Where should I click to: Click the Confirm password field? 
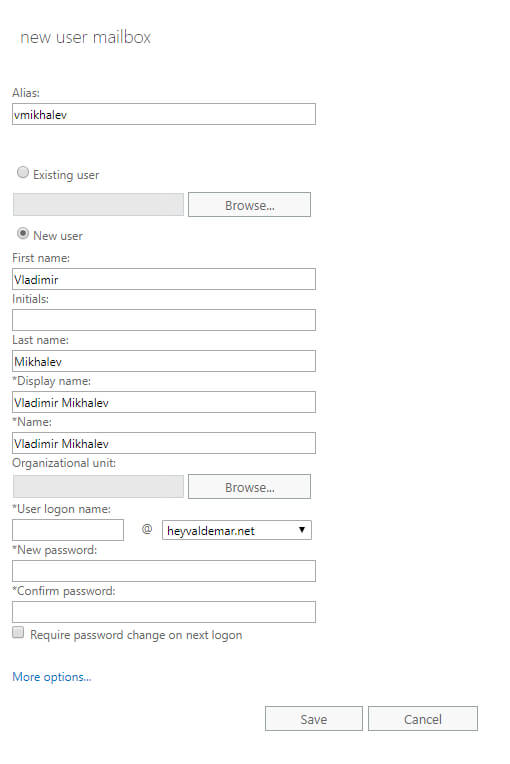(164, 611)
